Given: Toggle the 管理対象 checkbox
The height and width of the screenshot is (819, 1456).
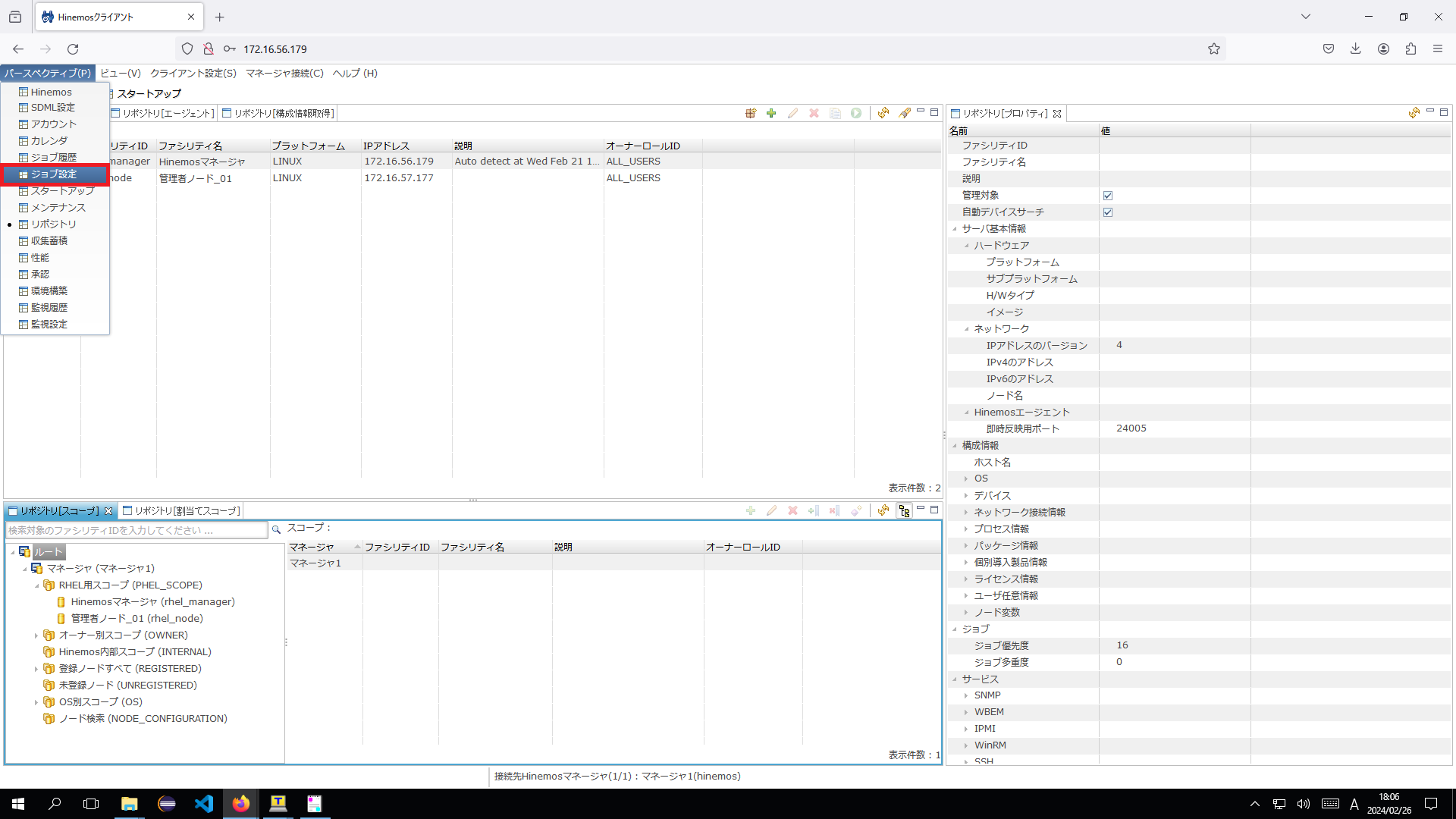Looking at the screenshot, I should pos(1108,196).
